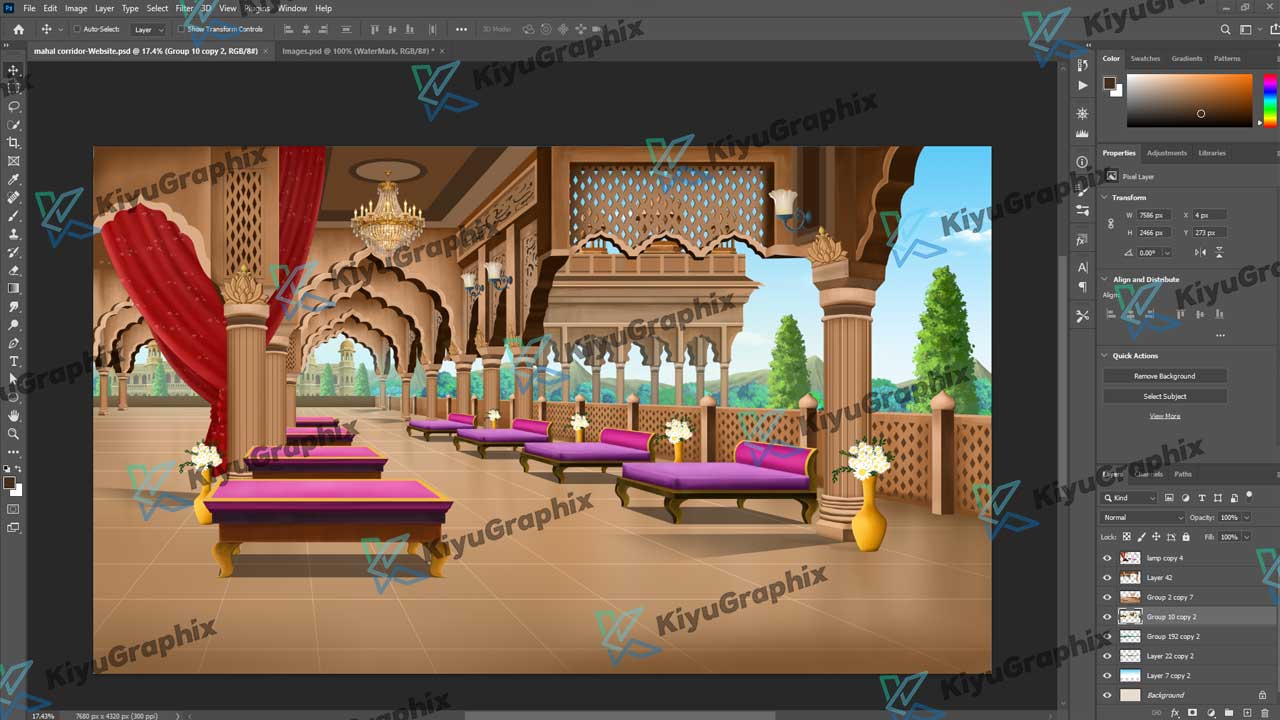Screen dimensions: 1280x720
Task: Click the trash icon to delete layer
Action: (1265, 713)
